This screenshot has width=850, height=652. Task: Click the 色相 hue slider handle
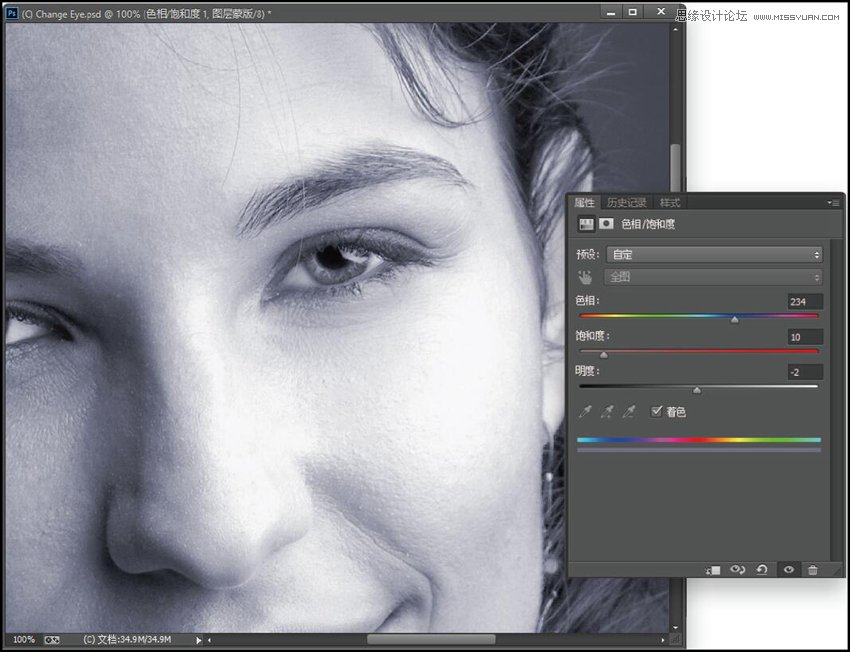[x=735, y=320]
